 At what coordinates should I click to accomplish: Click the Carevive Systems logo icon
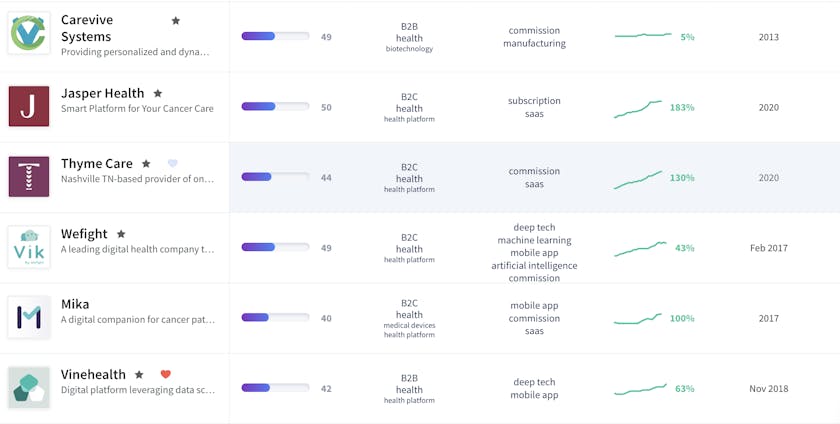pos(28,35)
